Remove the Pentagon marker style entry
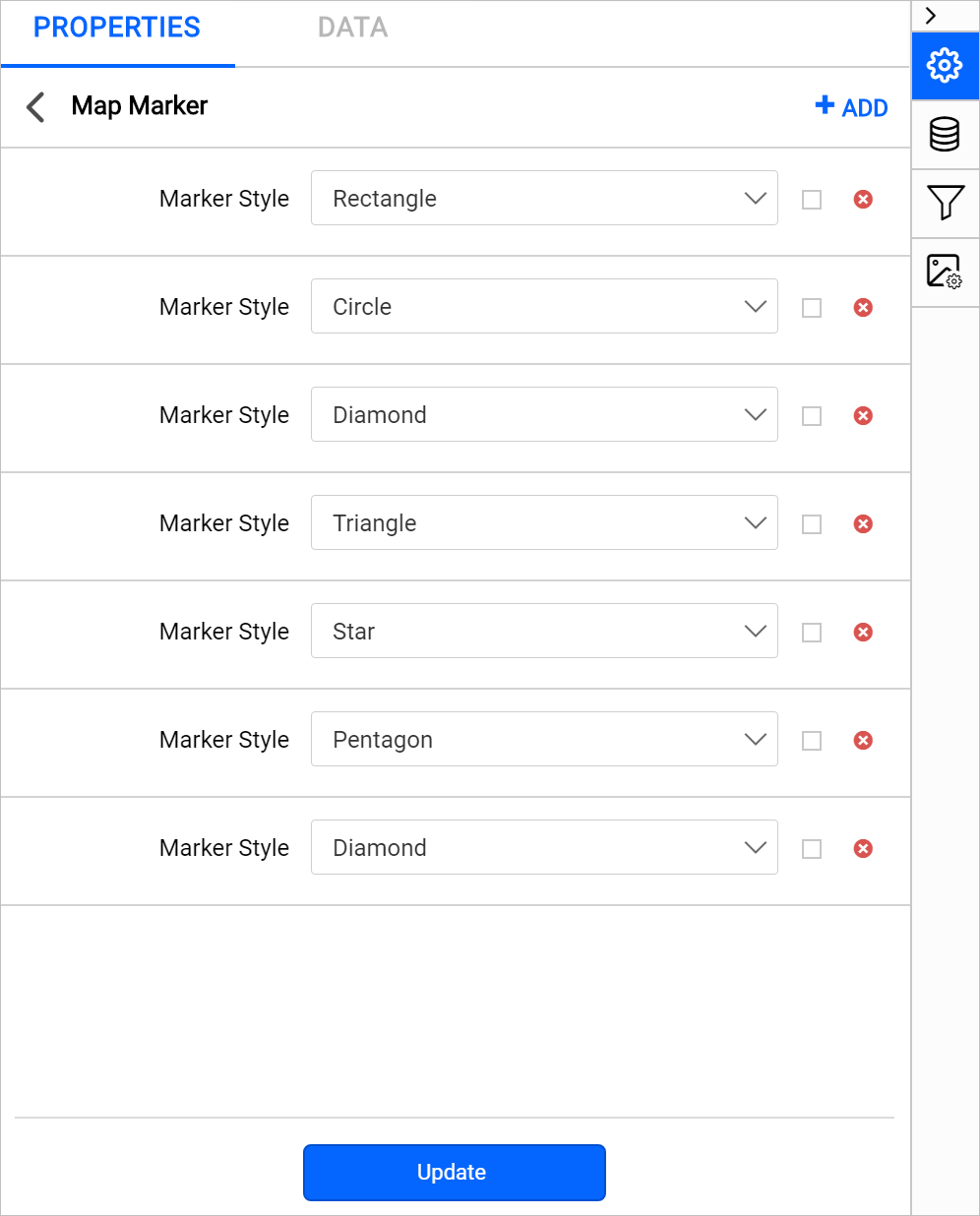The height and width of the screenshot is (1216, 980). [863, 740]
